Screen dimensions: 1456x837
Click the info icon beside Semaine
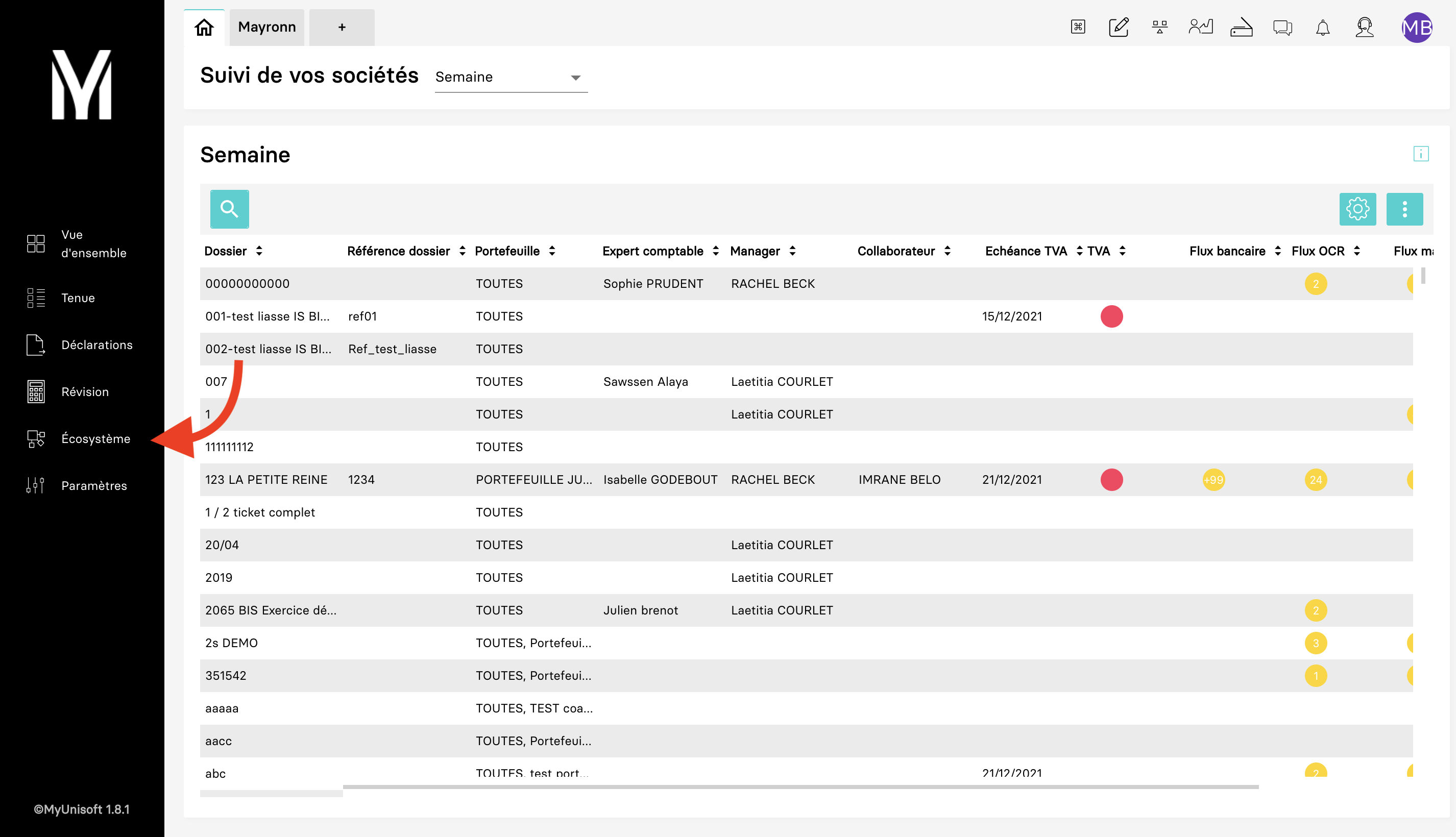point(1420,154)
